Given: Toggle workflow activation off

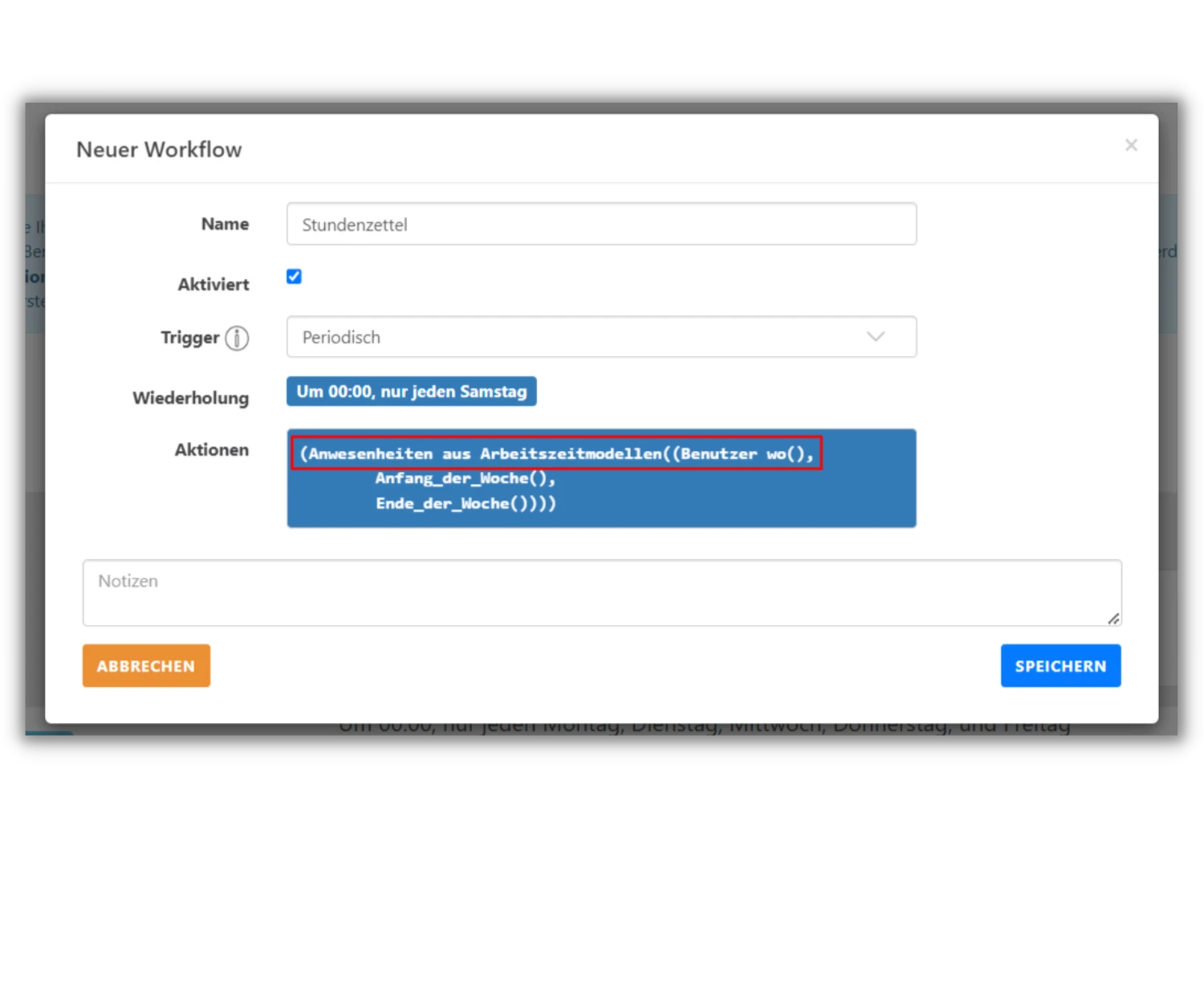Looking at the screenshot, I should click(x=294, y=276).
